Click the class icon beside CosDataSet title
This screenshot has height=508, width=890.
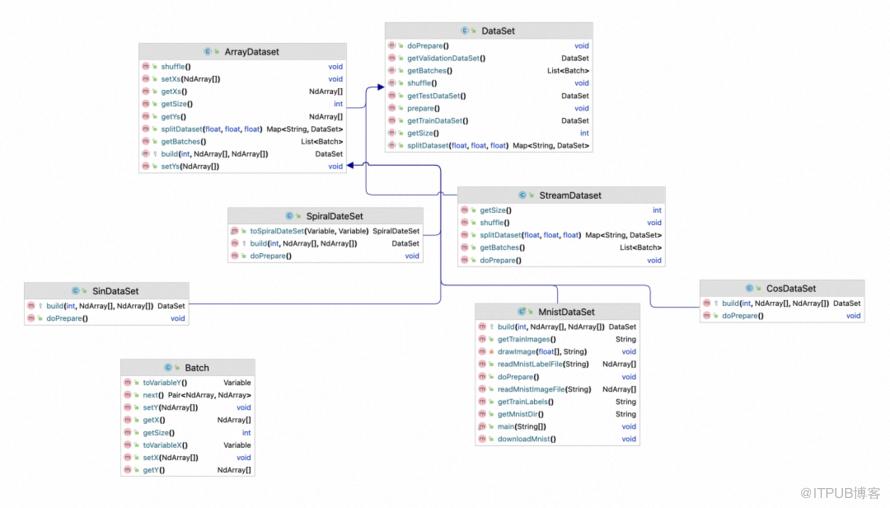[750, 288]
